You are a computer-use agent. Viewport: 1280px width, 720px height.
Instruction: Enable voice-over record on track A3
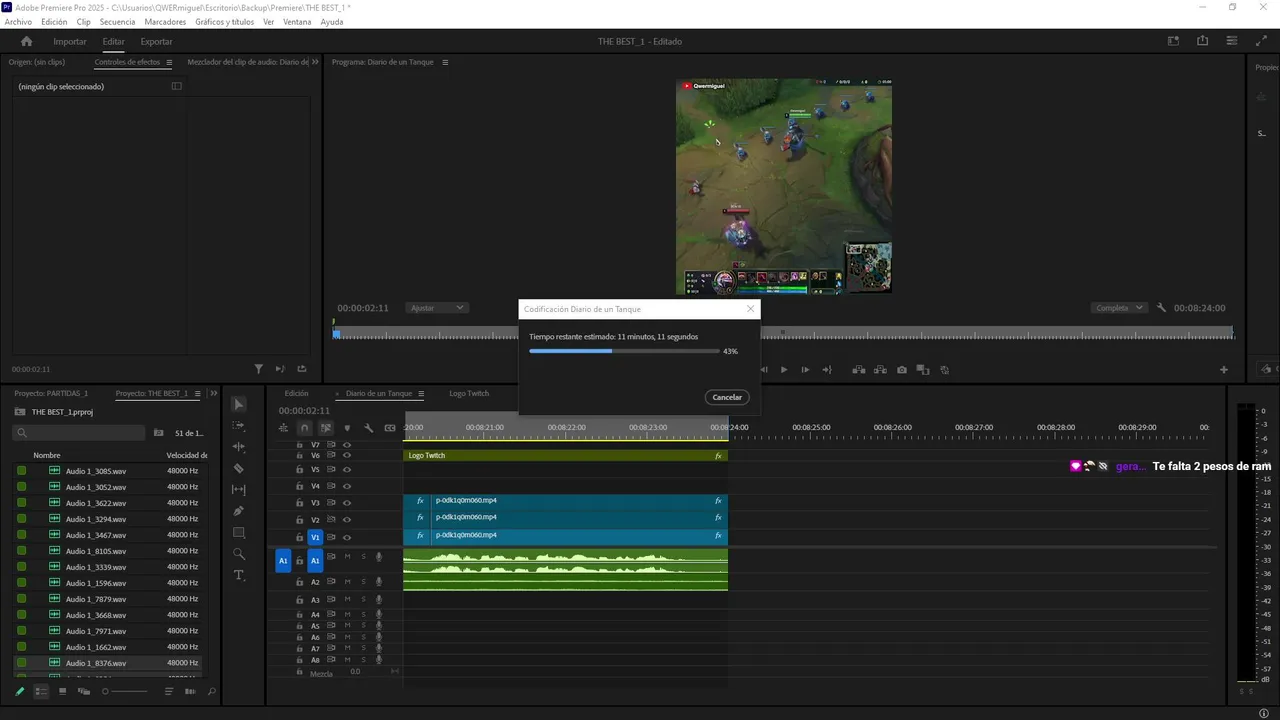[x=379, y=600]
